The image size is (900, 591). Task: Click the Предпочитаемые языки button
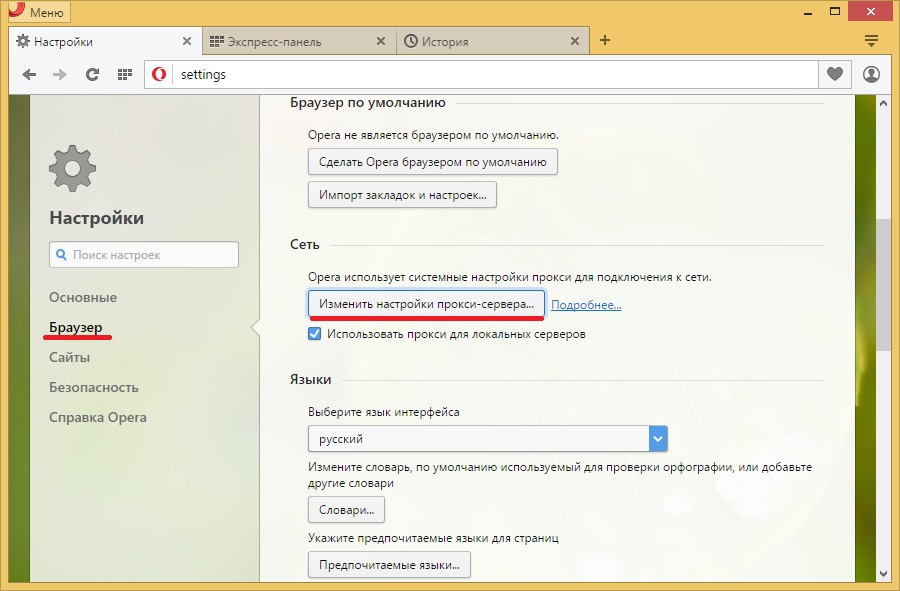[x=389, y=565]
